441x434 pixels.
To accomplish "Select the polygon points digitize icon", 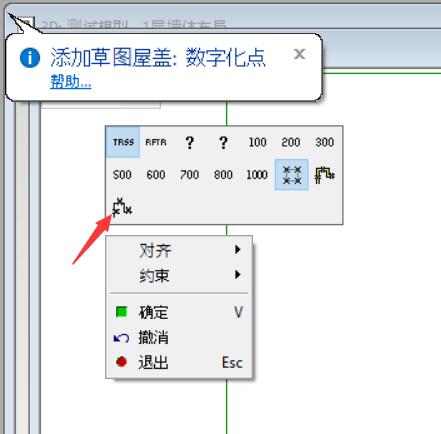I will [x=122, y=207].
